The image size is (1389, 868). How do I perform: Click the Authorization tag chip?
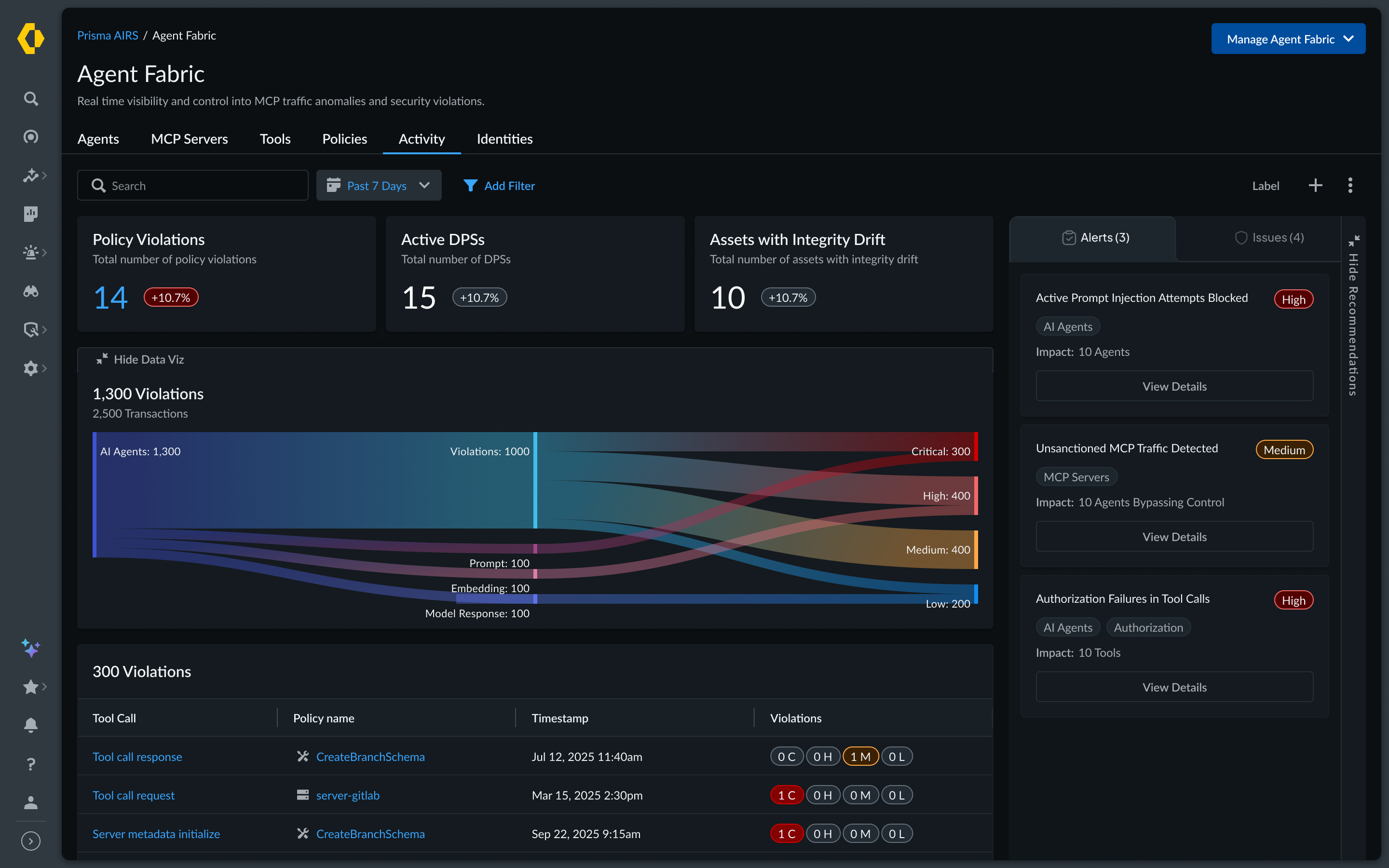(1148, 627)
